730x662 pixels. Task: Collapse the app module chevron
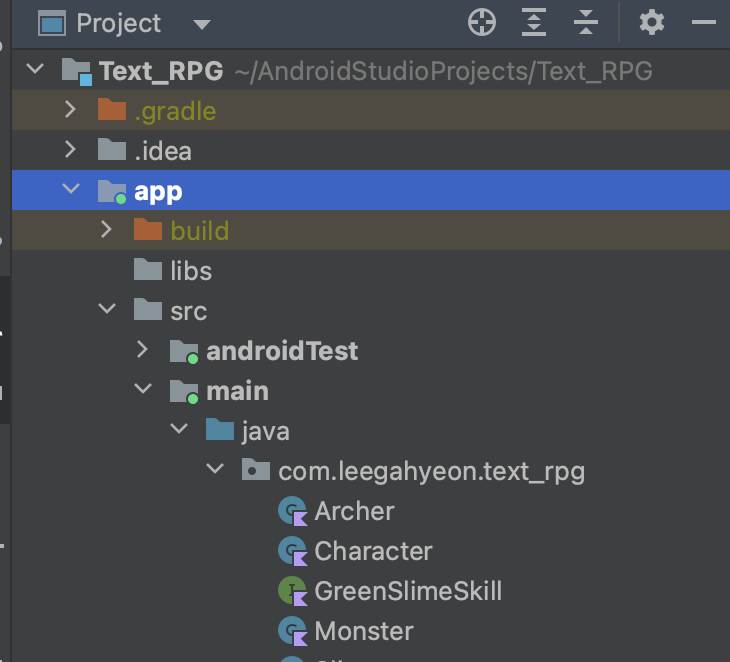(71, 189)
